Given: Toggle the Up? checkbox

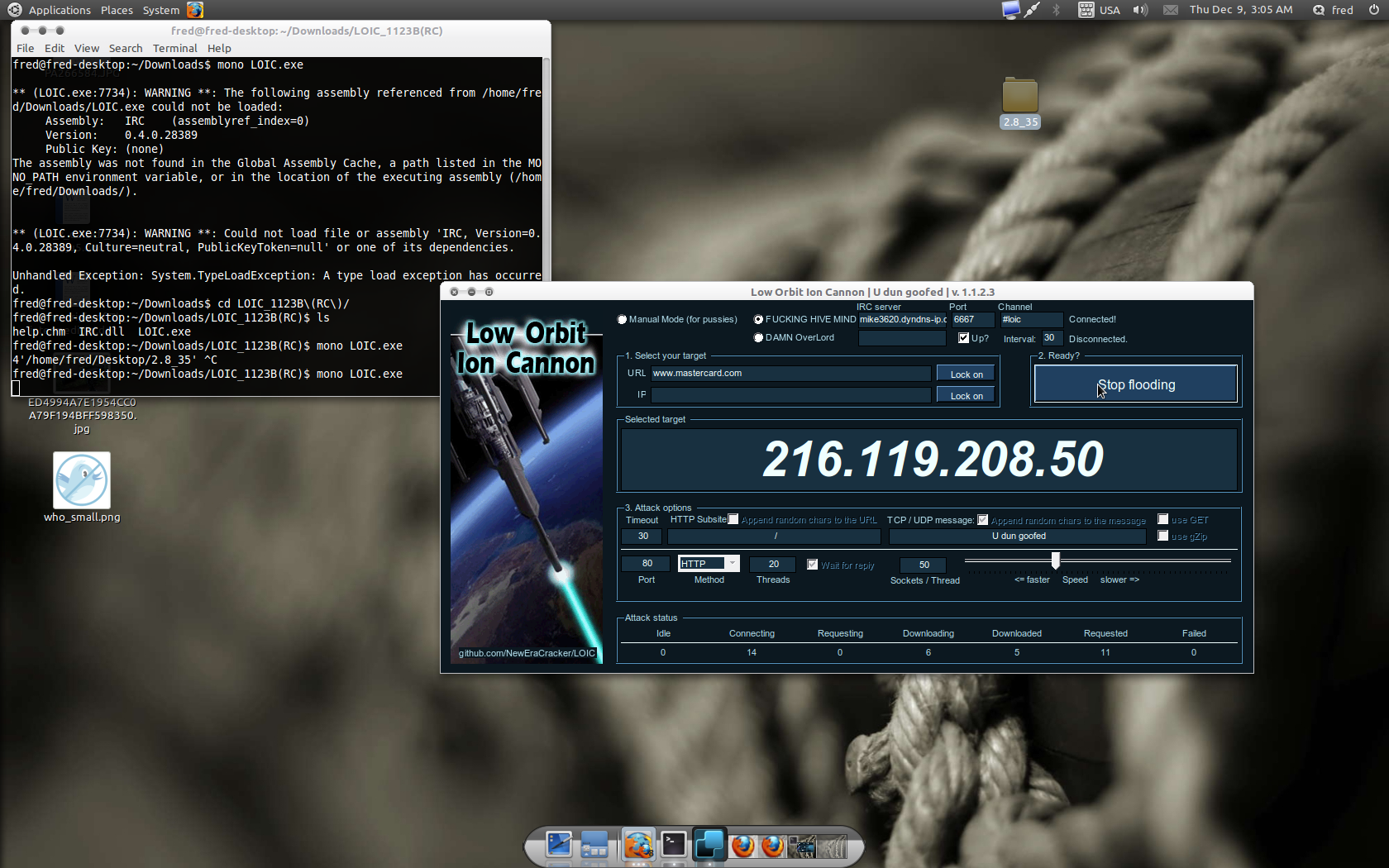Looking at the screenshot, I should 963,337.
